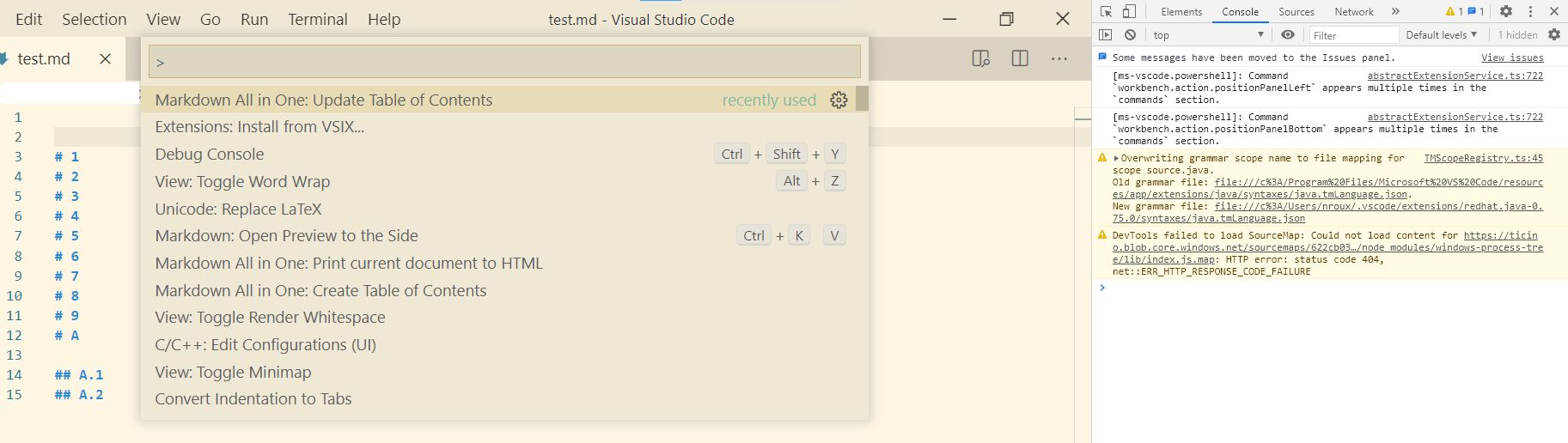This screenshot has height=443, width=1568.
Task: Open the View menu
Action: (163, 19)
